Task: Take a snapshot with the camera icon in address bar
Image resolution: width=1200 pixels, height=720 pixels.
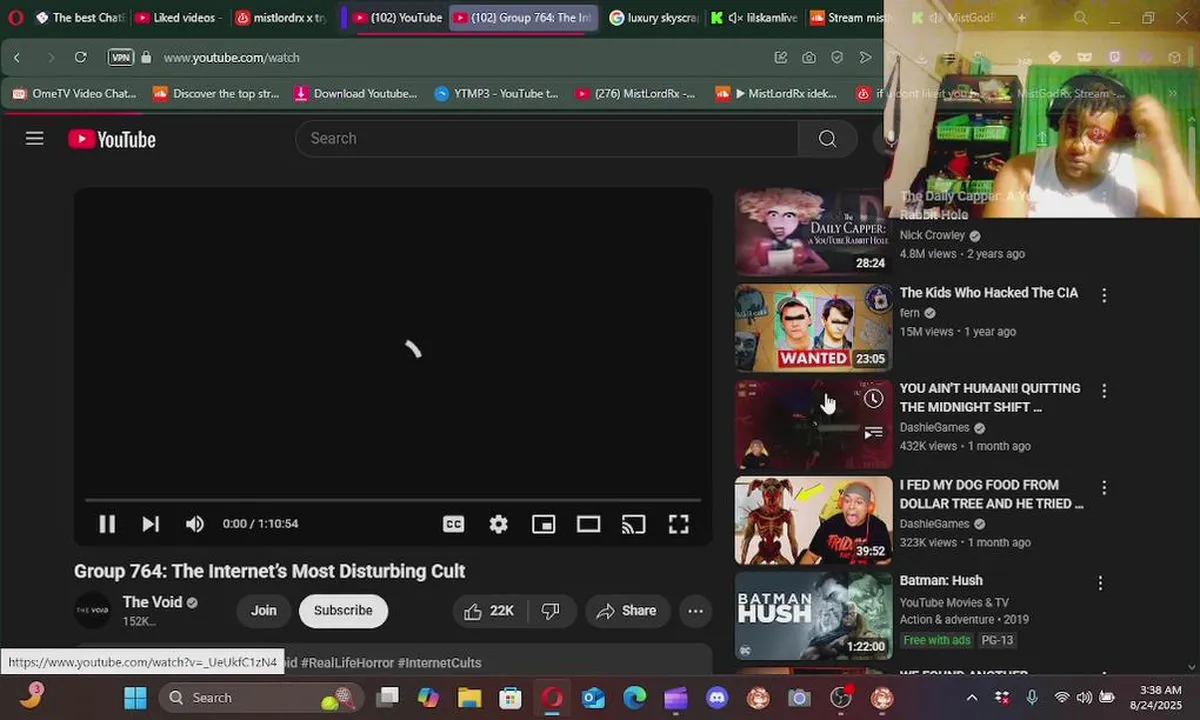Action: 809,57
